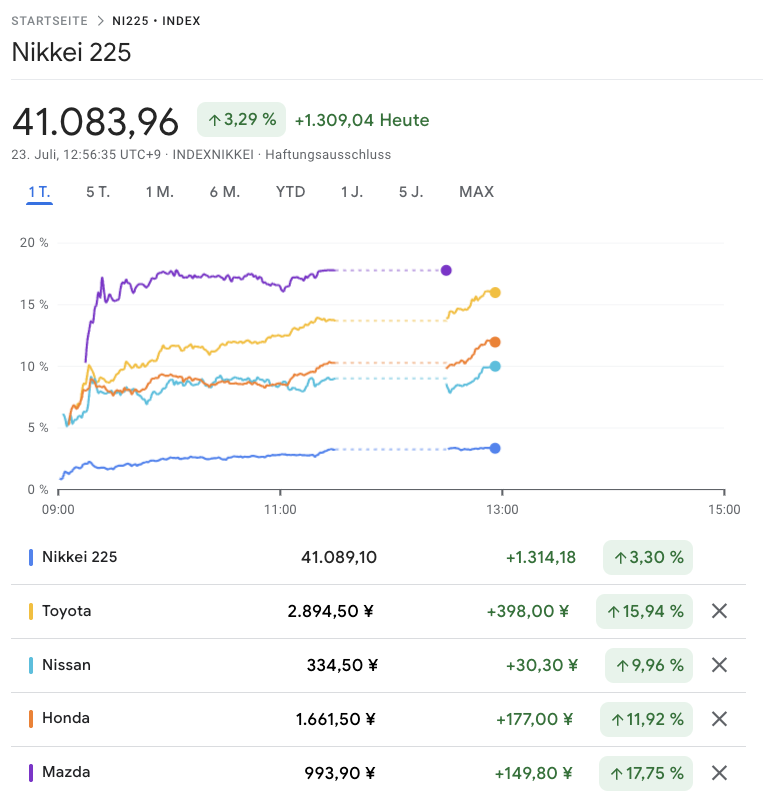This screenshot has width=763, height=800.
Task: Click the Toyota price 2.894,50 ¥
Action: click(x=331, y=611)
